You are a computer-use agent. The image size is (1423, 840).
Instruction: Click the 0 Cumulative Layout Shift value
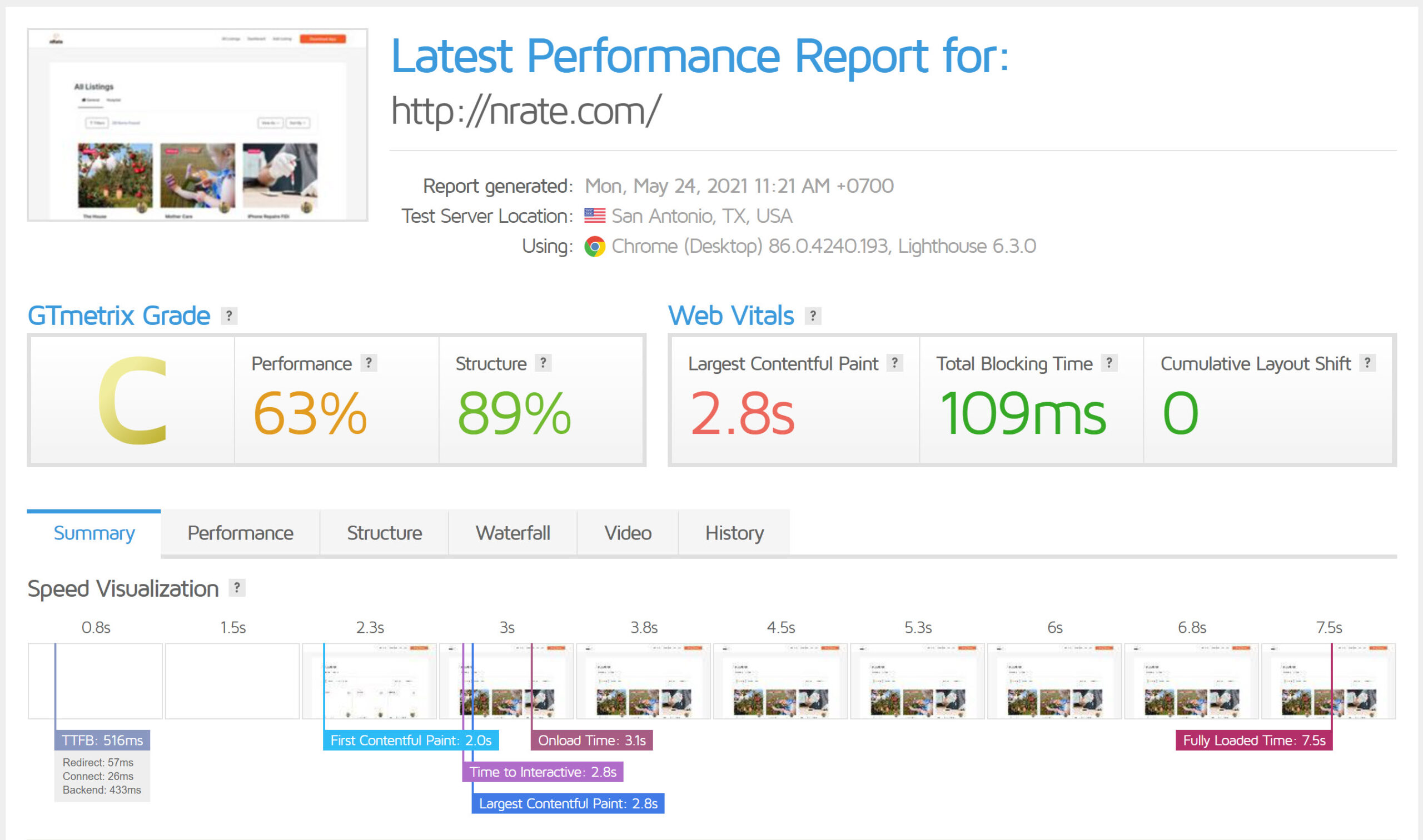click(1181, 414)
